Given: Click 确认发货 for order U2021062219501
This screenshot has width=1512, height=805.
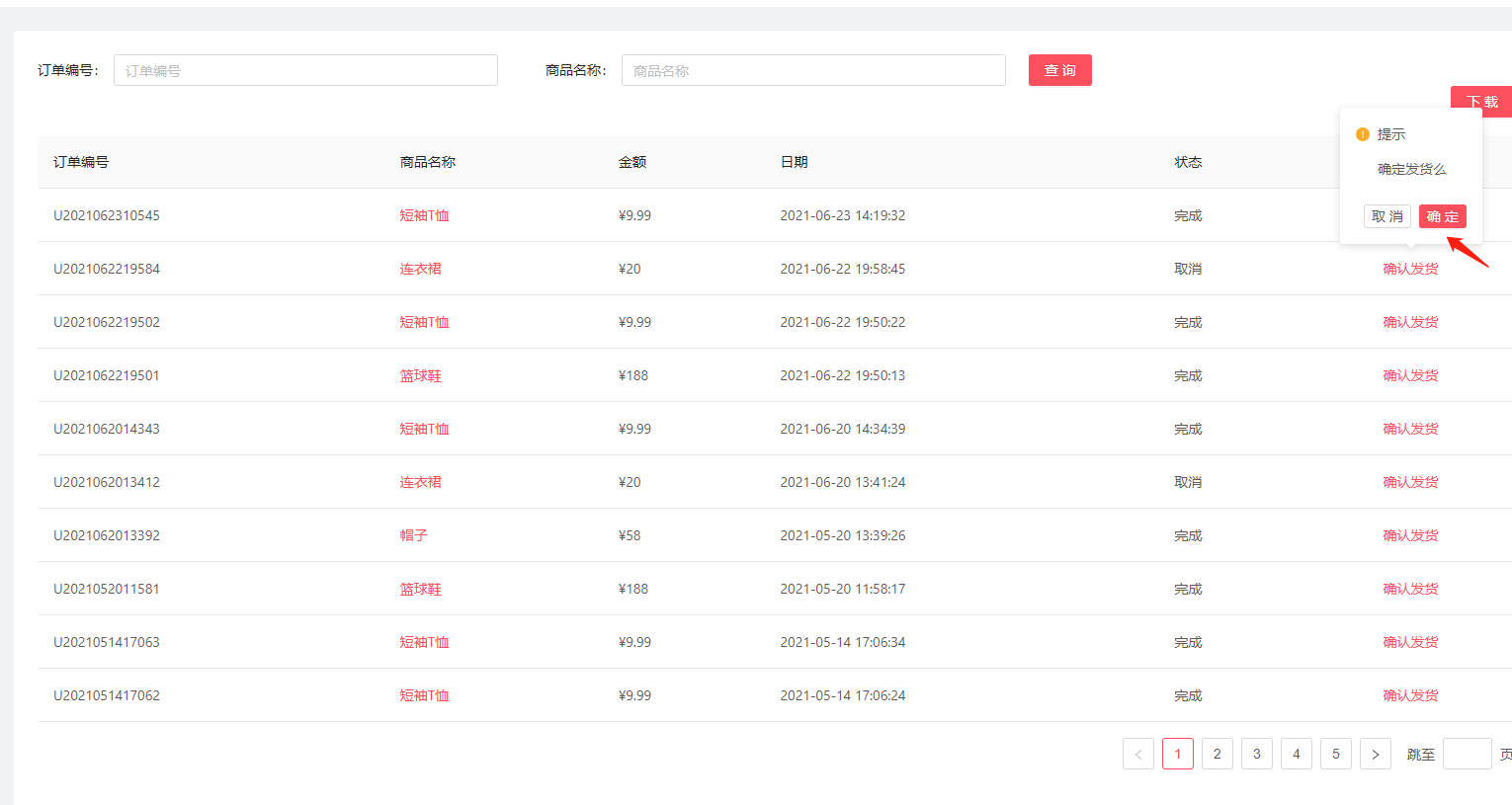Looking at the screenshot, I should [x=1410, y=375].
